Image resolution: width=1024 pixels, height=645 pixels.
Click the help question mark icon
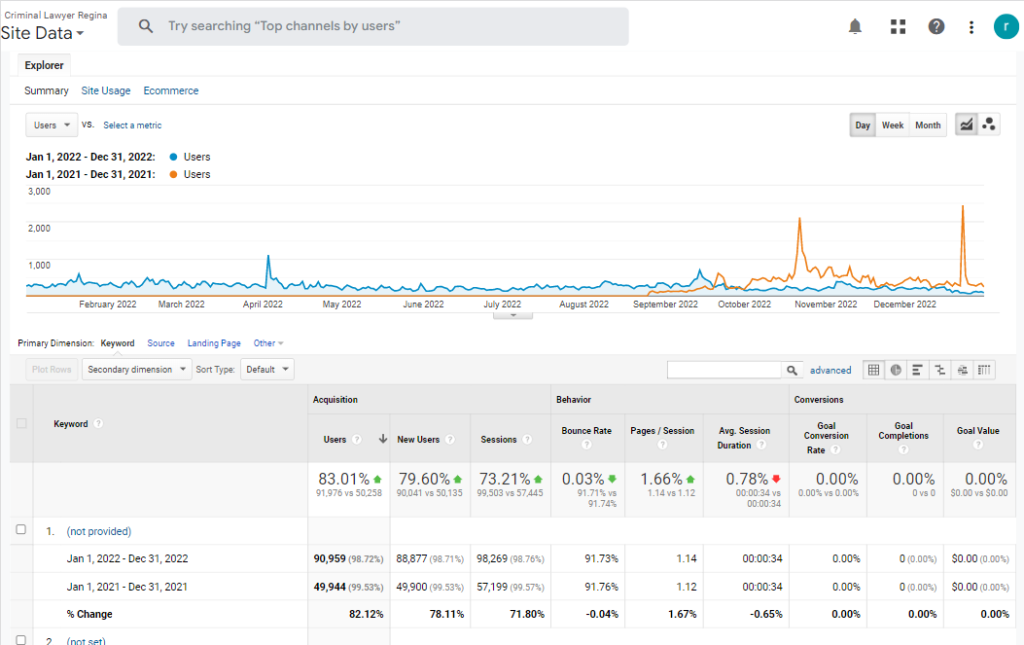click(936, 27)
